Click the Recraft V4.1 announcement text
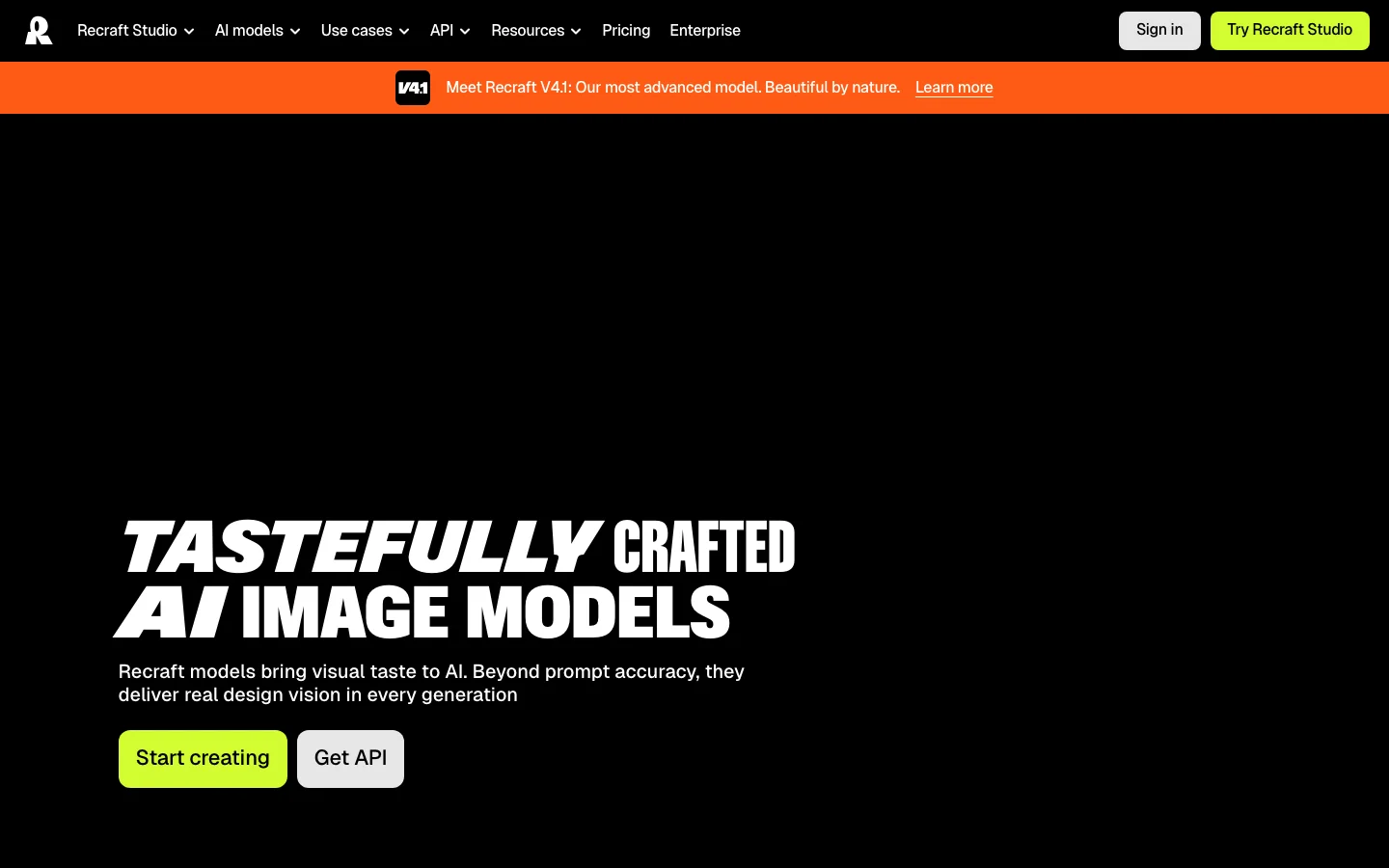 673,88
